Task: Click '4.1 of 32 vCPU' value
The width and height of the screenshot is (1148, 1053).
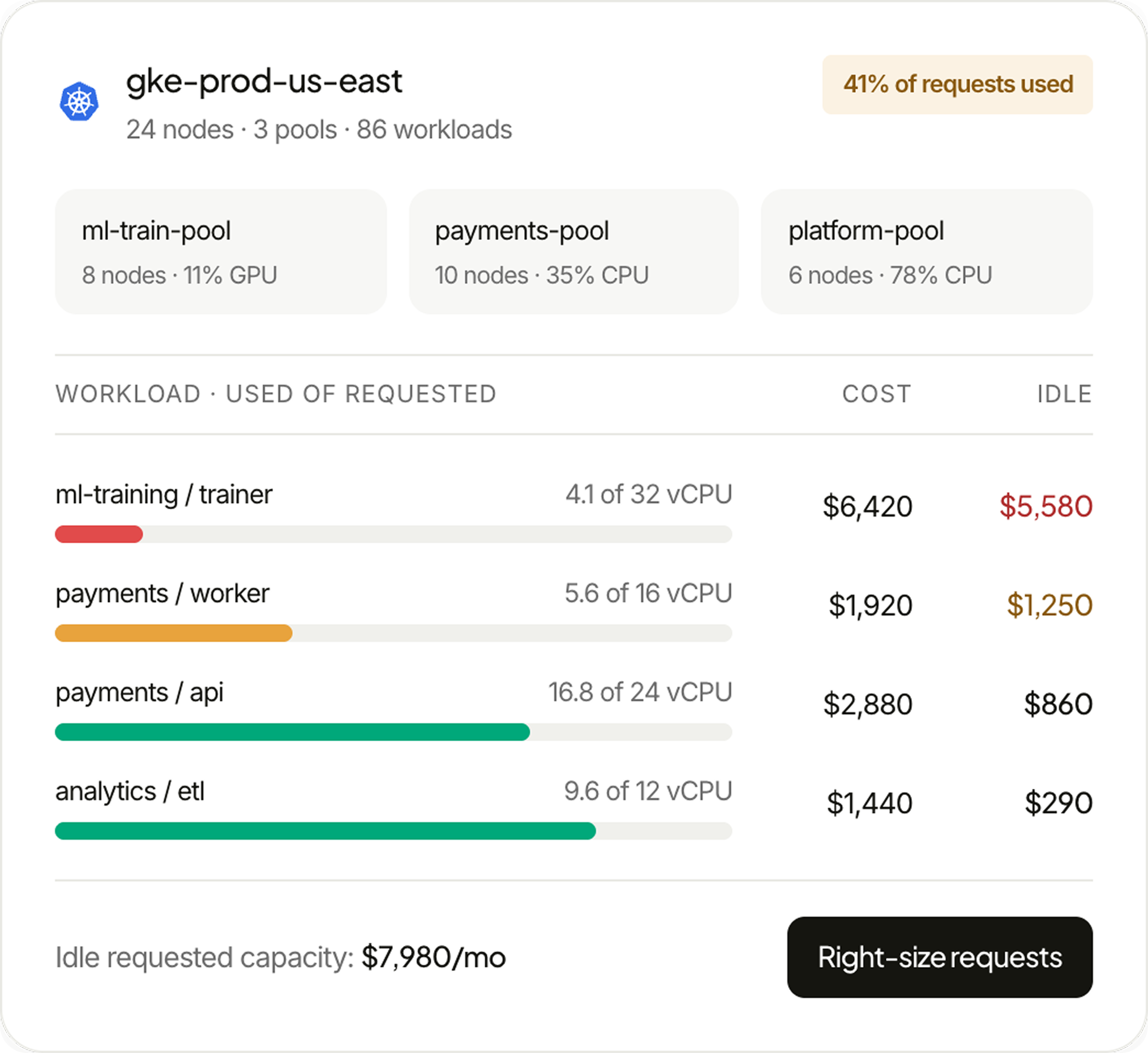Action: (649, 495)
